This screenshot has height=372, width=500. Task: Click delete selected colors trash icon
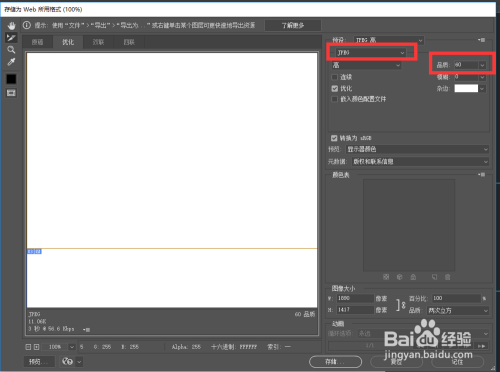pyautogui.click(x=448, y=277)
